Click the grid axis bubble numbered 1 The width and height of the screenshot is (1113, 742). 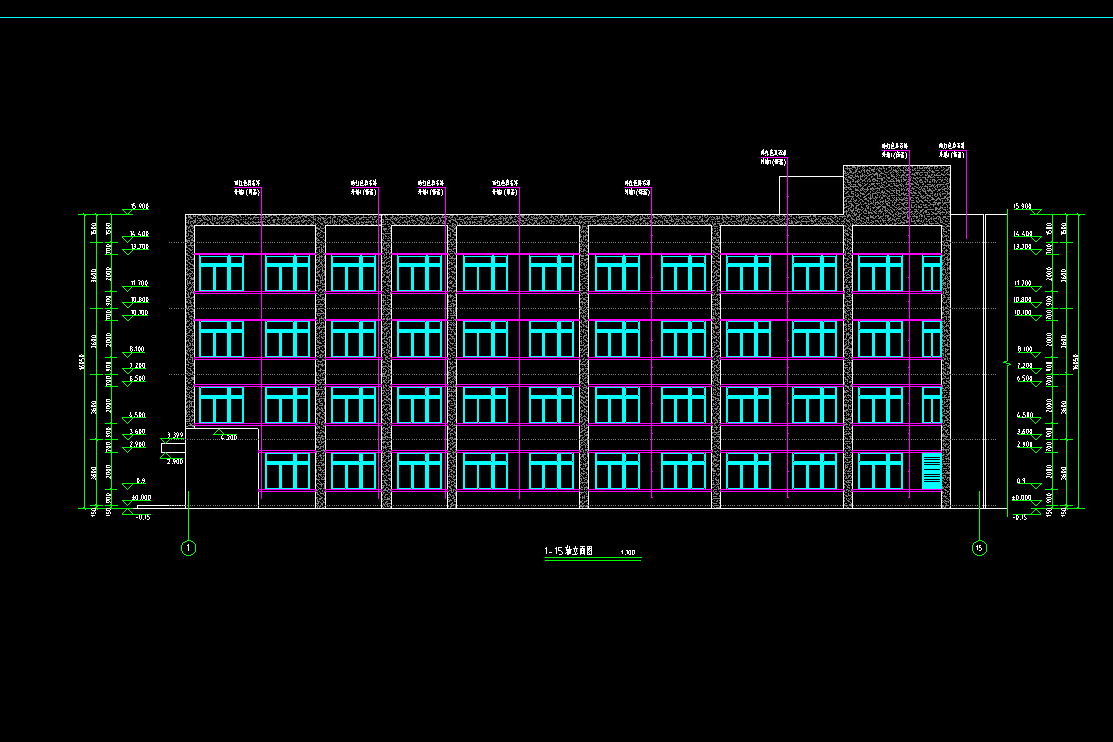(187, 547)
